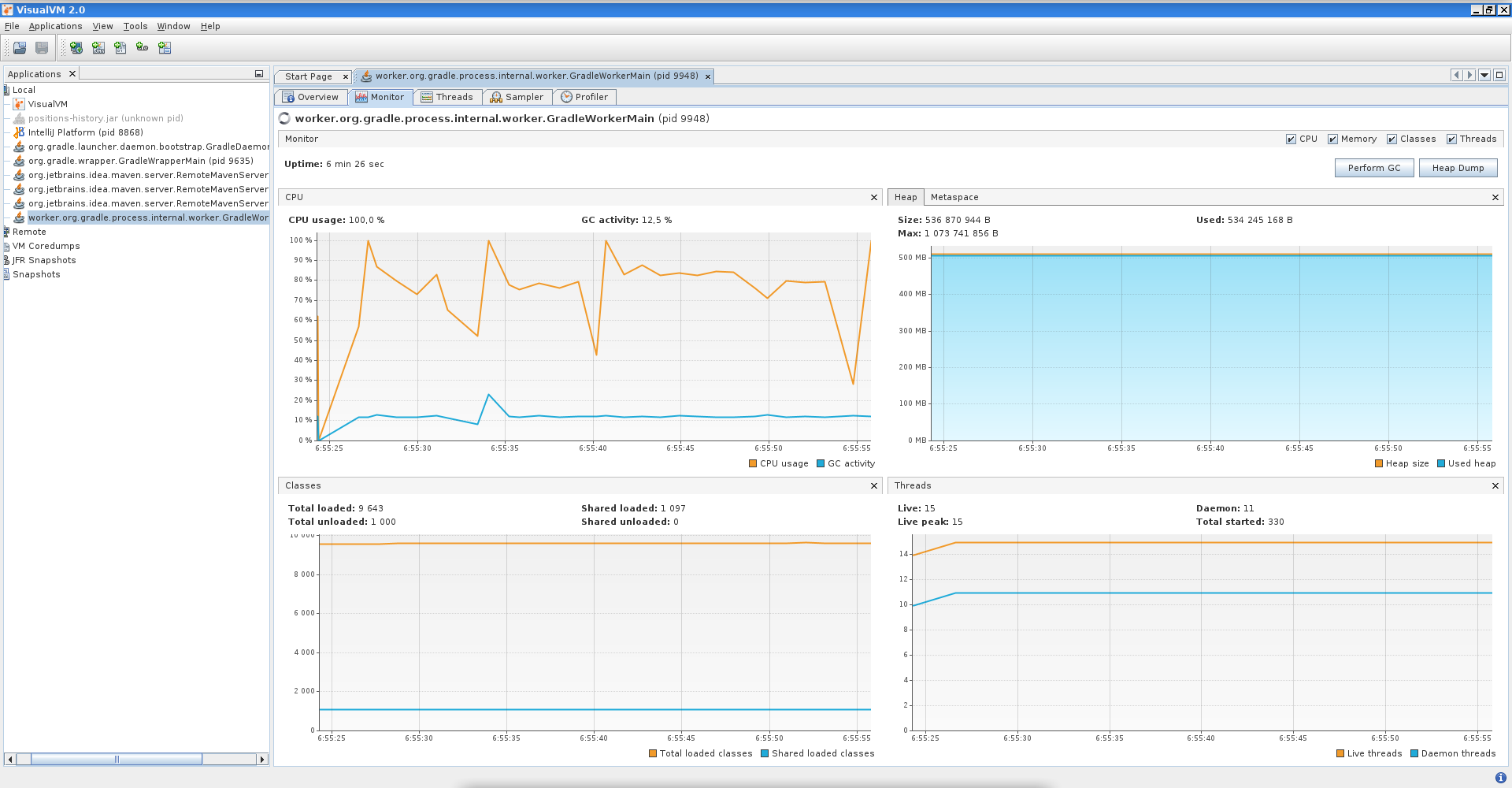Viewport: 1512px width, 788px height.
Task: Click the Applications panel horizontal scrollbar thumb
Action: coord(116,759)
